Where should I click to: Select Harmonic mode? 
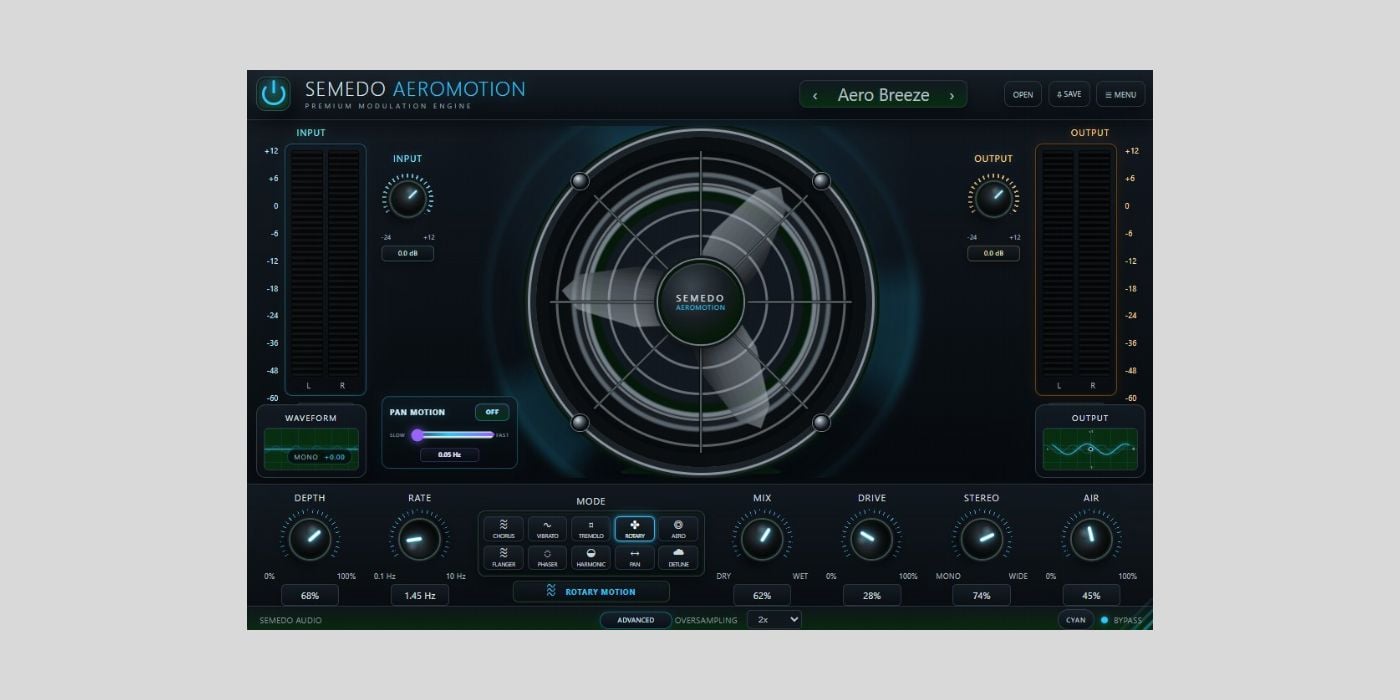(591, 558)
